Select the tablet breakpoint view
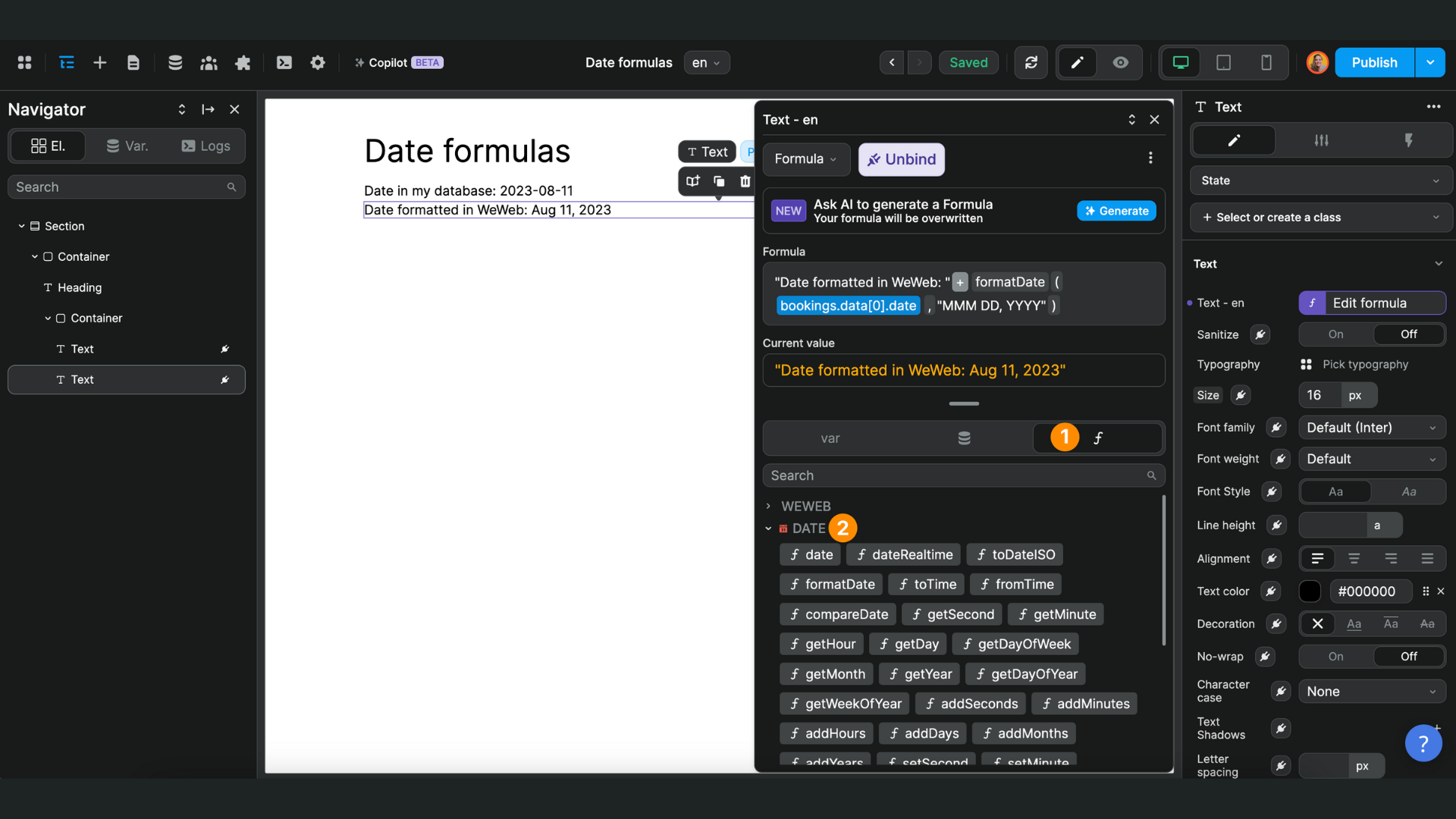Image resolution: width=1456 pixels, height=819 pixels. pos(1223,62)
